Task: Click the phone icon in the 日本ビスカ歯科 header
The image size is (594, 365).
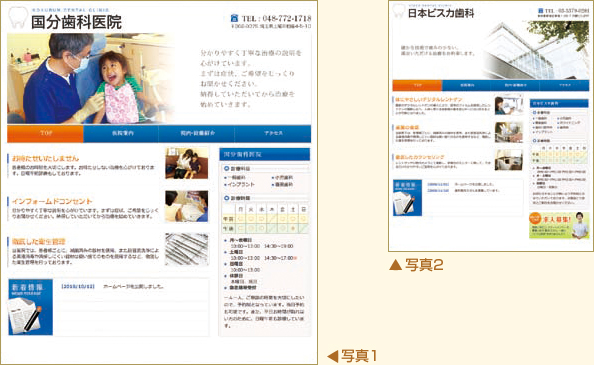Action: click(541, 11)
